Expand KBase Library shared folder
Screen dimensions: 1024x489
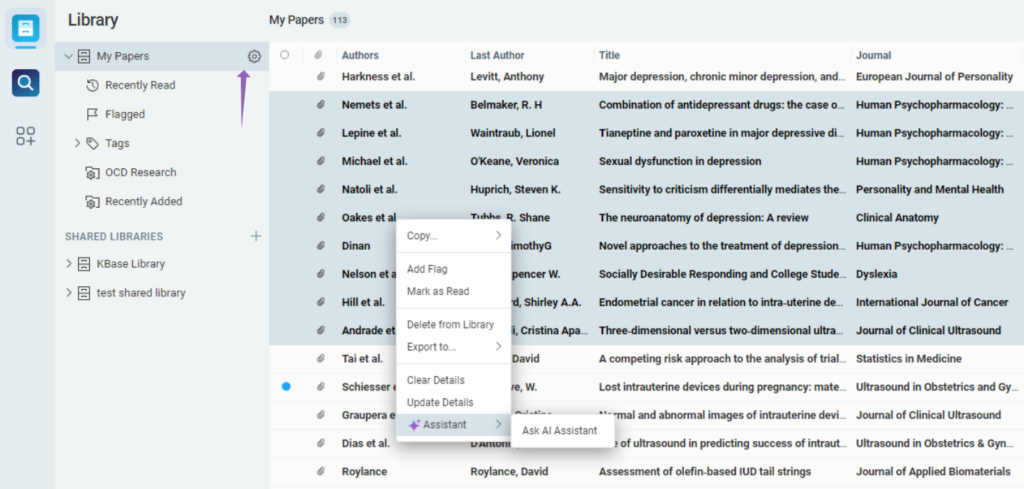(x=68, y=264)
